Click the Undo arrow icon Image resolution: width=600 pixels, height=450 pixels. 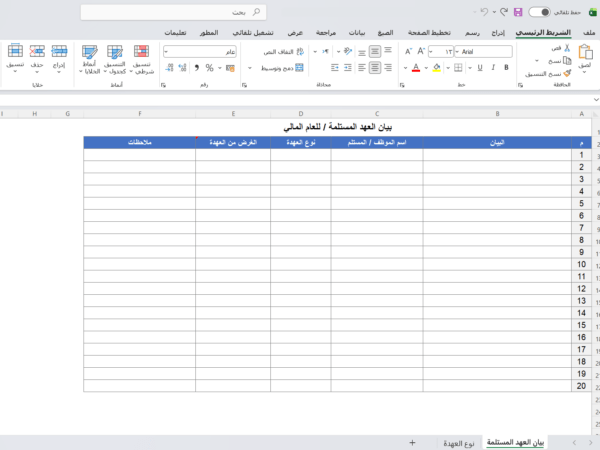tap(485, 12)
